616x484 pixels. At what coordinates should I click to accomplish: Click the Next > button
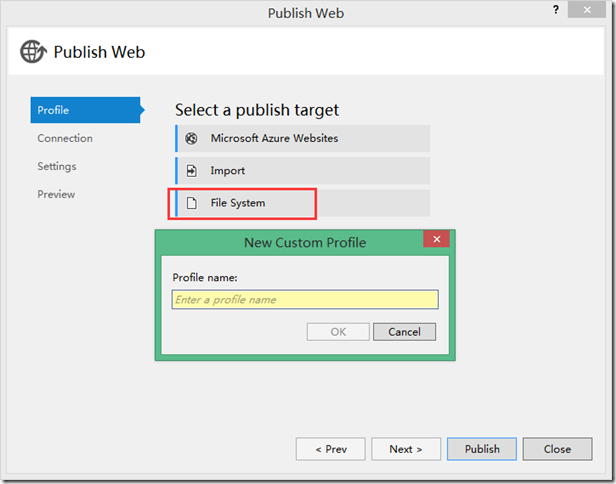point(405,449)
